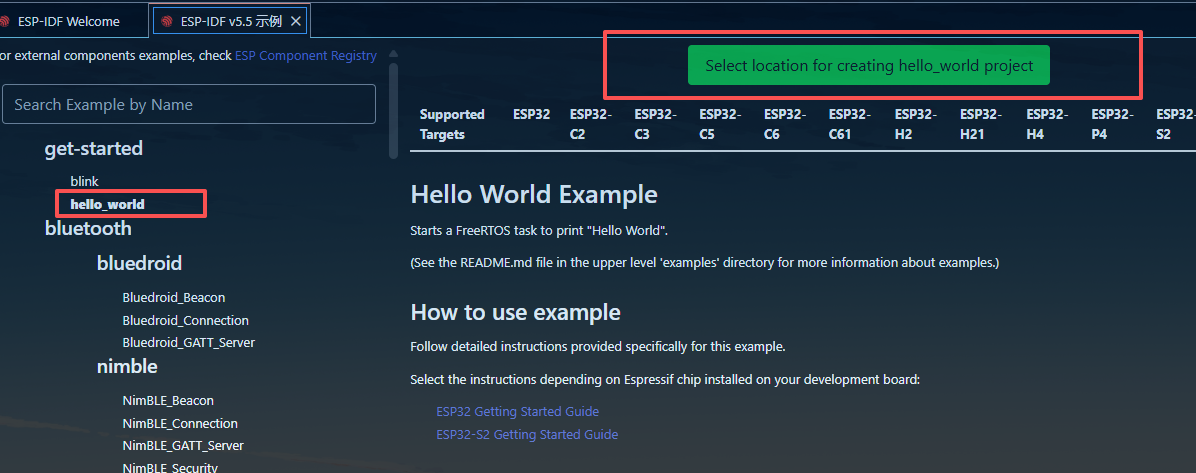Click the bluetooth category heading

pyautogui.click(x=88, y=228)
